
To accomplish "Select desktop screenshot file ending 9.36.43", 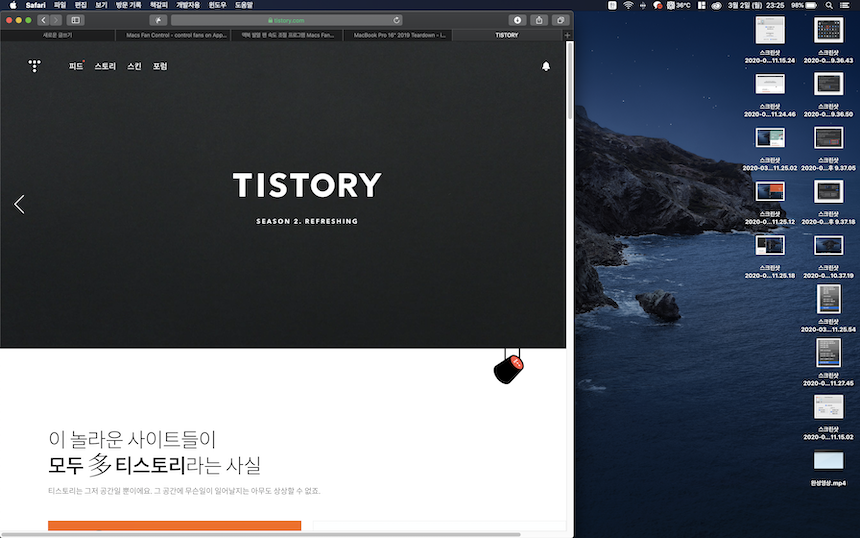I will (x=828, y=39).
